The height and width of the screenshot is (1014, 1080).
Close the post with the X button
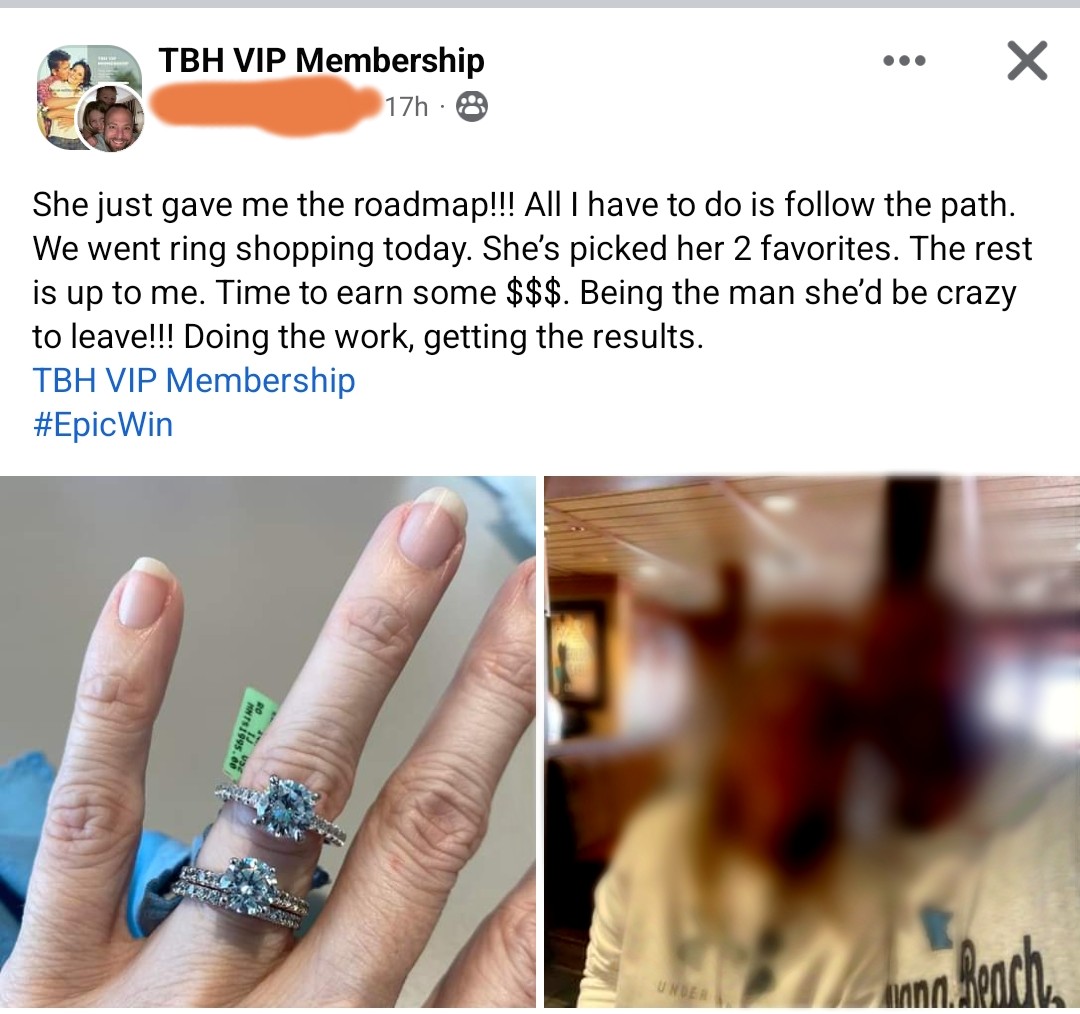(1027, 61)
